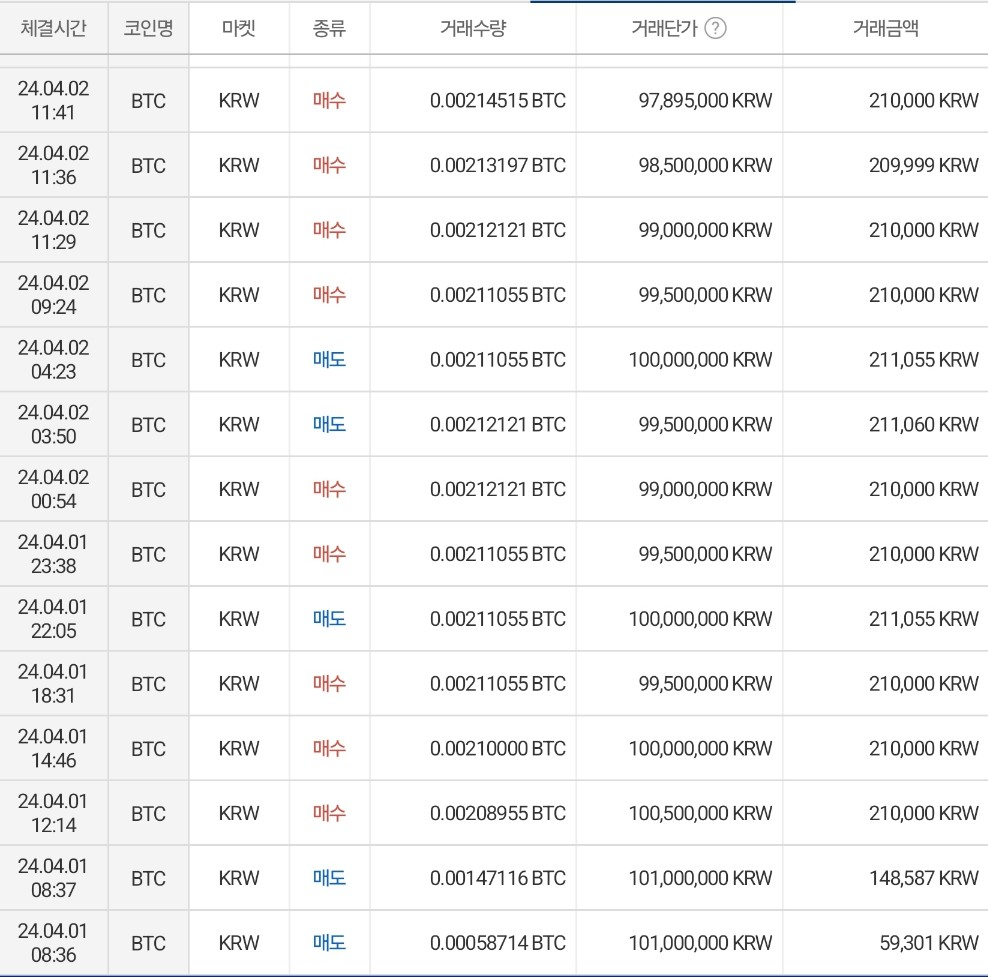Select the time cell 24.04.02 11:29
This screenshot has height=977, width=988.
54,230
